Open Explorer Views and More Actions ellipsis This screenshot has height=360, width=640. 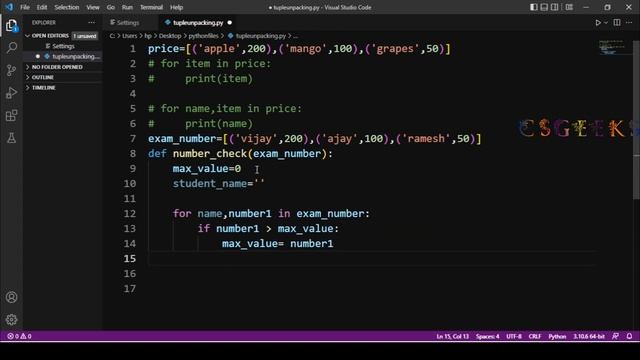91,22
